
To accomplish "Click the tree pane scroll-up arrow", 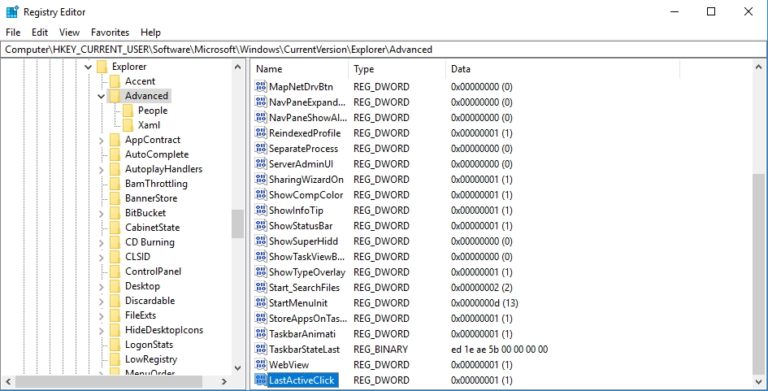I will pos(238,67).
